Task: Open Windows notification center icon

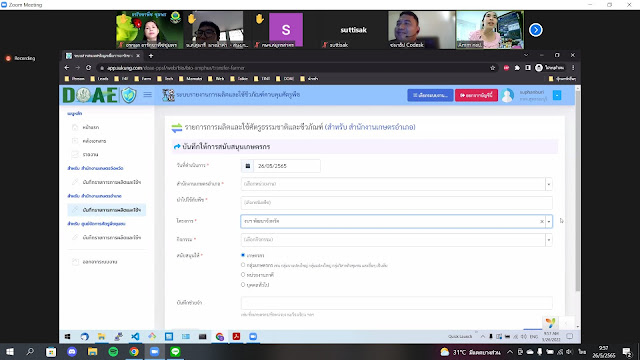Action: [x=627, y=352]
